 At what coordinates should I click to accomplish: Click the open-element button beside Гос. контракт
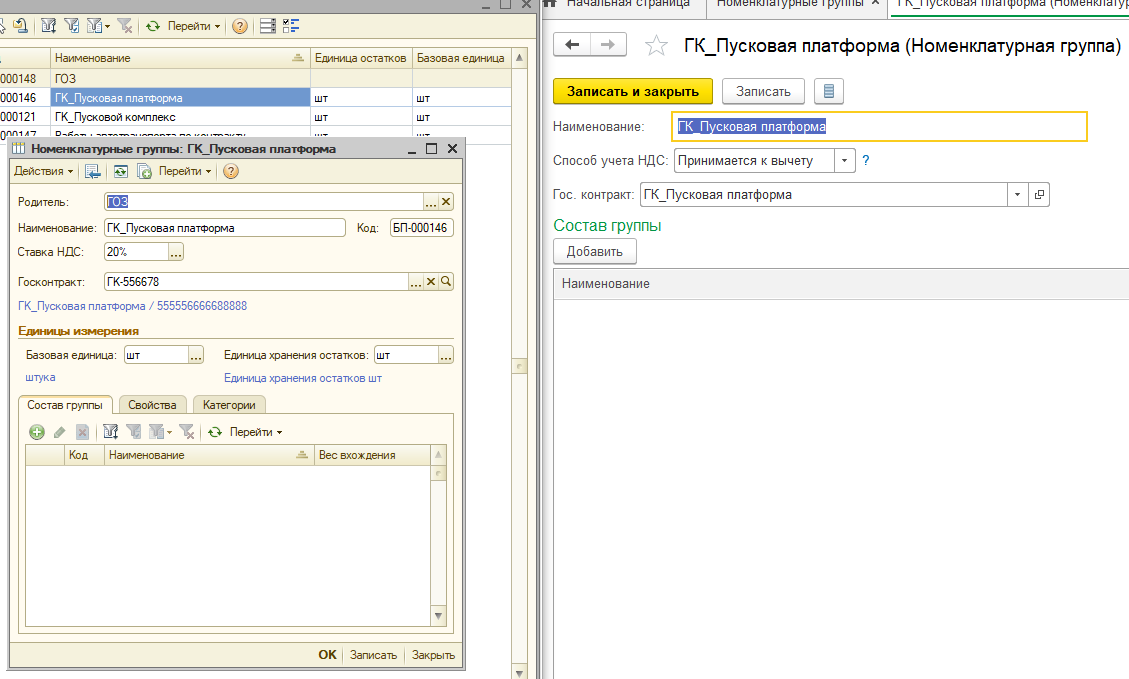(1039, 194)
